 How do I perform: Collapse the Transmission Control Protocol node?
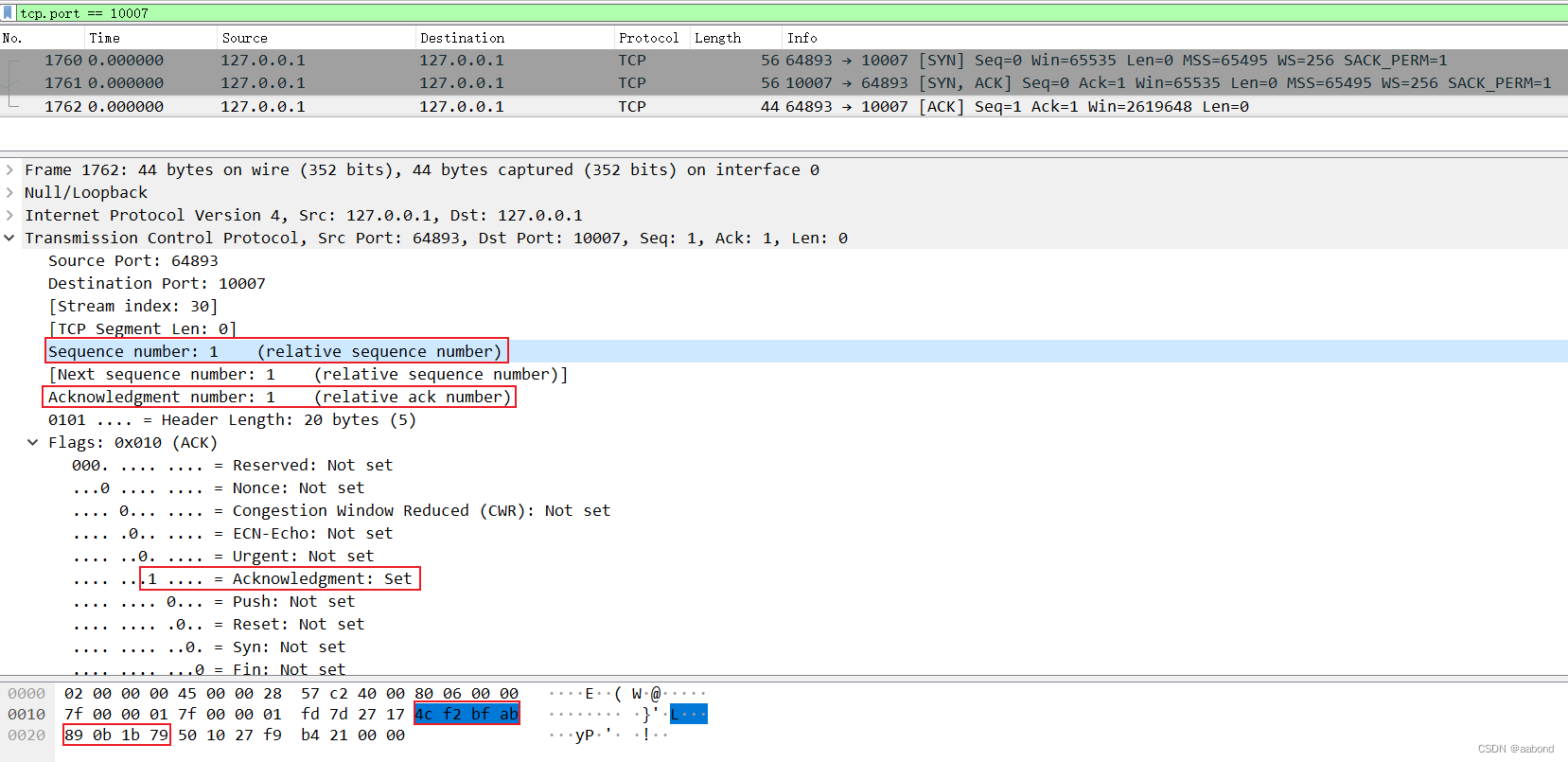[9, 239]
